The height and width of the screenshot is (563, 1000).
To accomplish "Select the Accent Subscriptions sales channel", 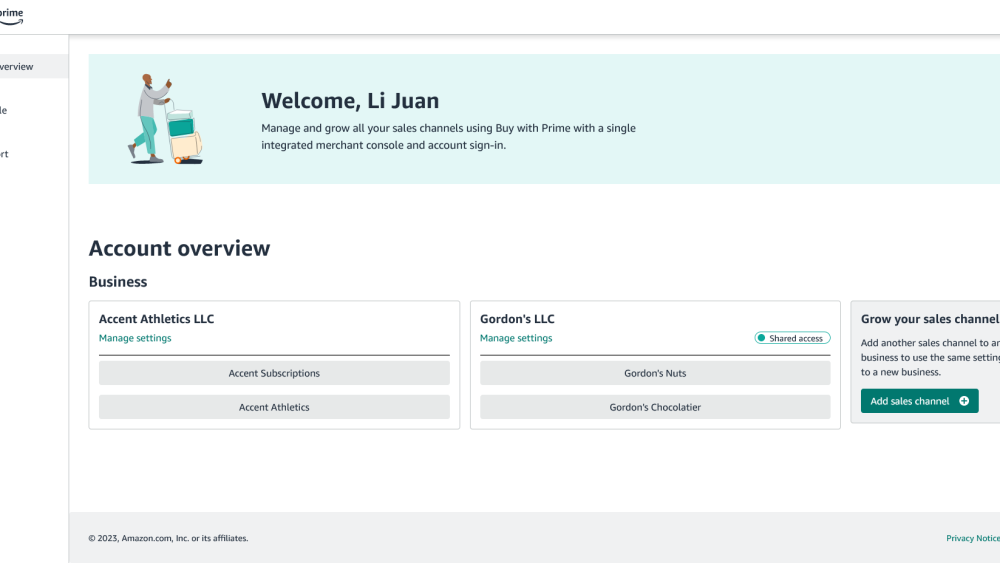I will (x=274, y=373).
